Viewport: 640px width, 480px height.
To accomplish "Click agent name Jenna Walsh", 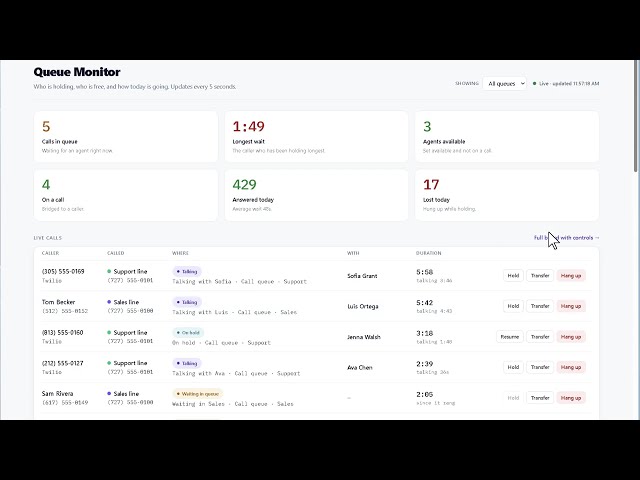I will [x=364, y=337].
